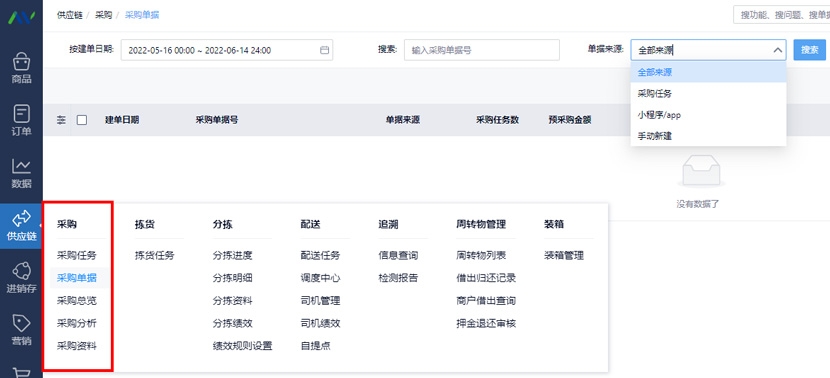Open 分拣绩效 in the menu

[x=232, y=323]
